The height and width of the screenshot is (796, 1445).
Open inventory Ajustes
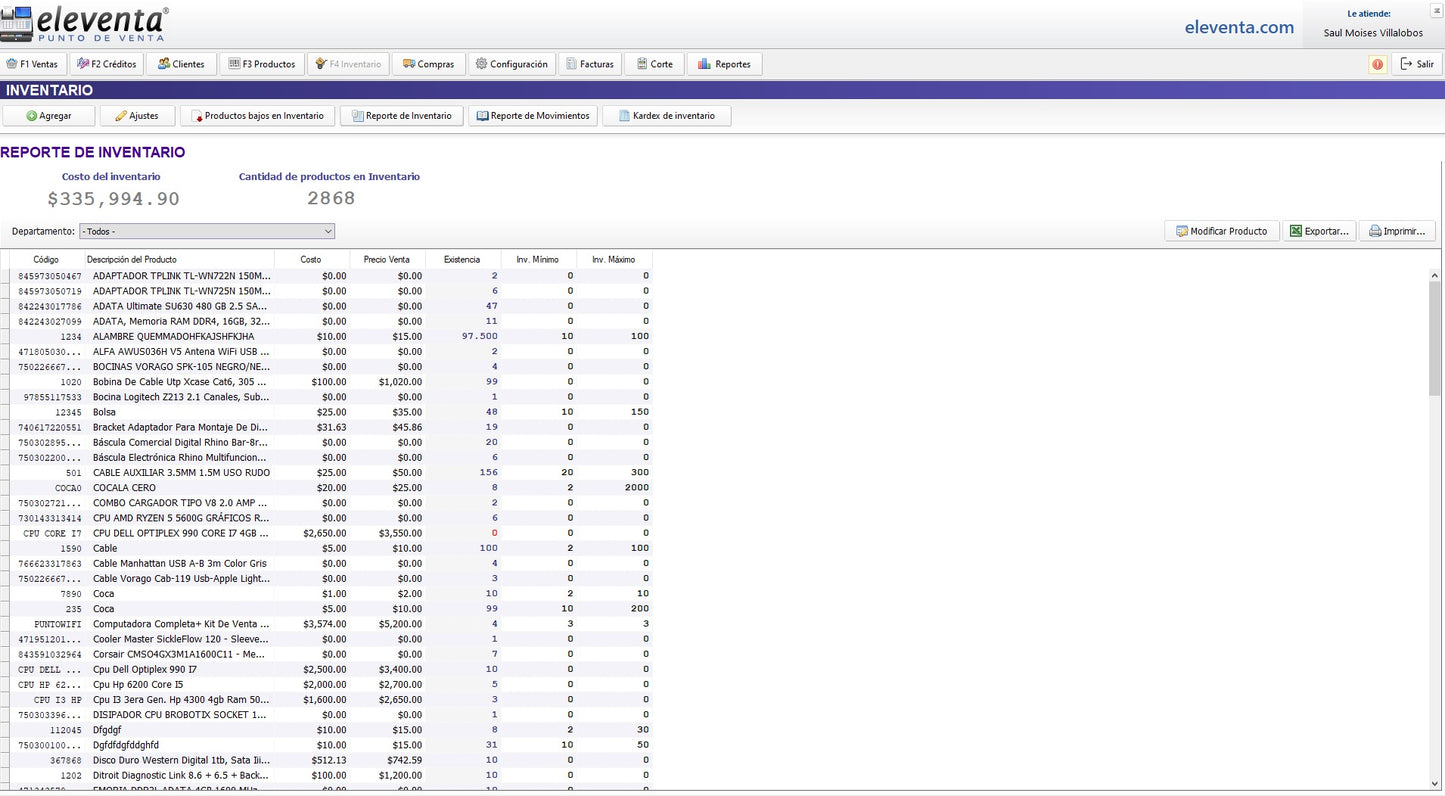coord(137,116)
